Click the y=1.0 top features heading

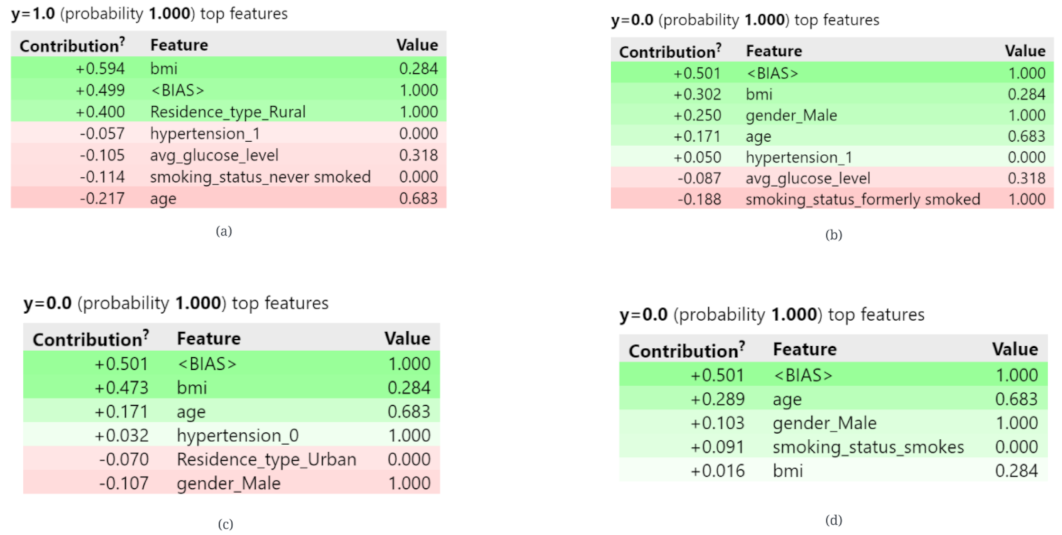(x=148, y=14)
